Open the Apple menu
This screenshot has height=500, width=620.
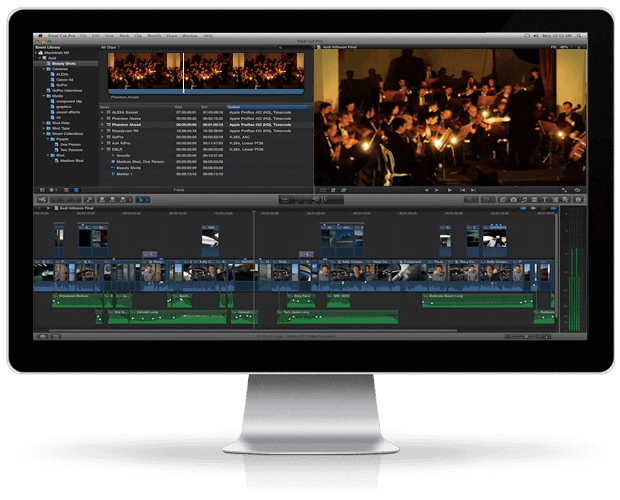pyautogui.click(x=40, y=36)
